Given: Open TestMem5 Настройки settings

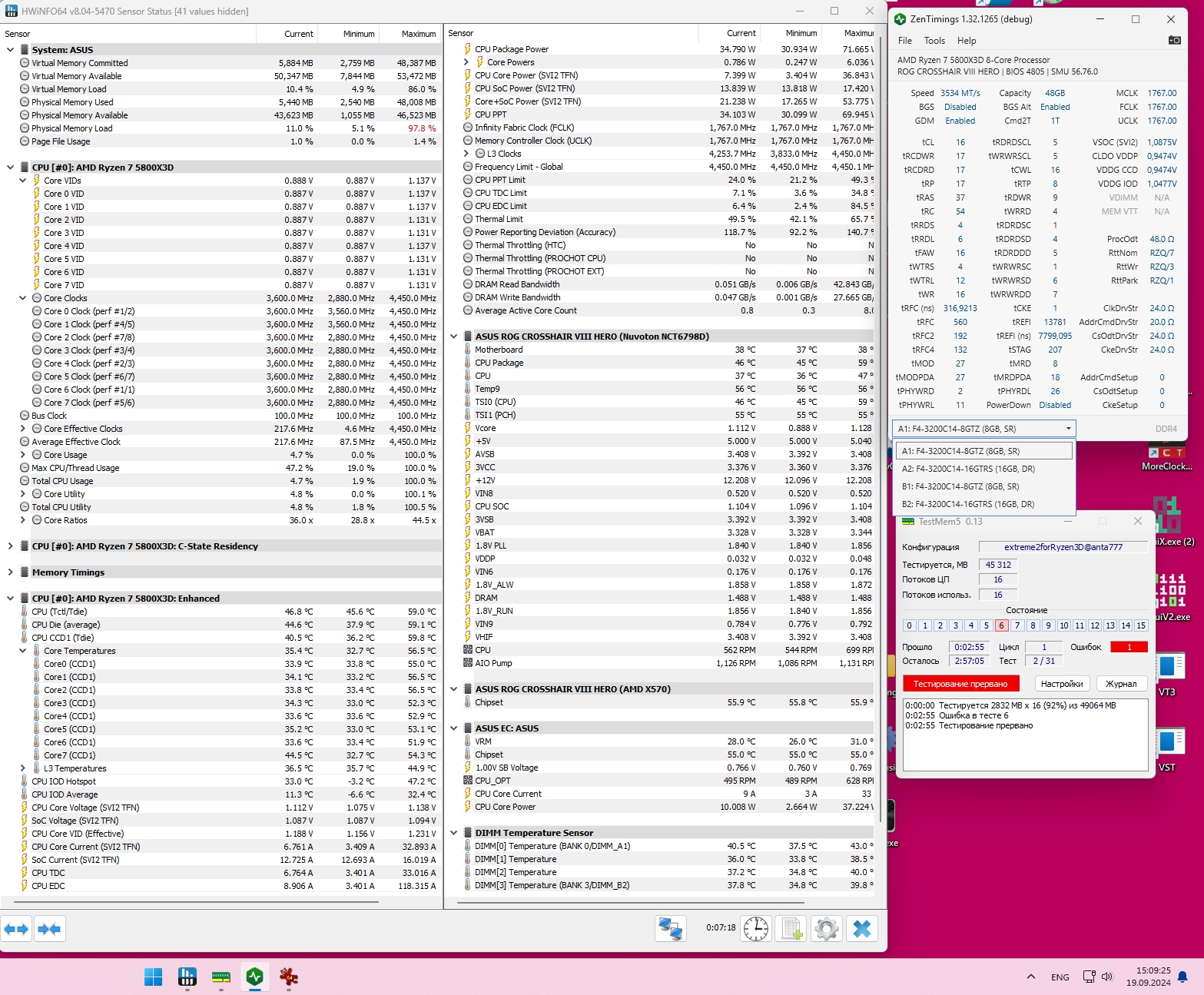Looking at the screenshot, I should tap(1062, 684).
